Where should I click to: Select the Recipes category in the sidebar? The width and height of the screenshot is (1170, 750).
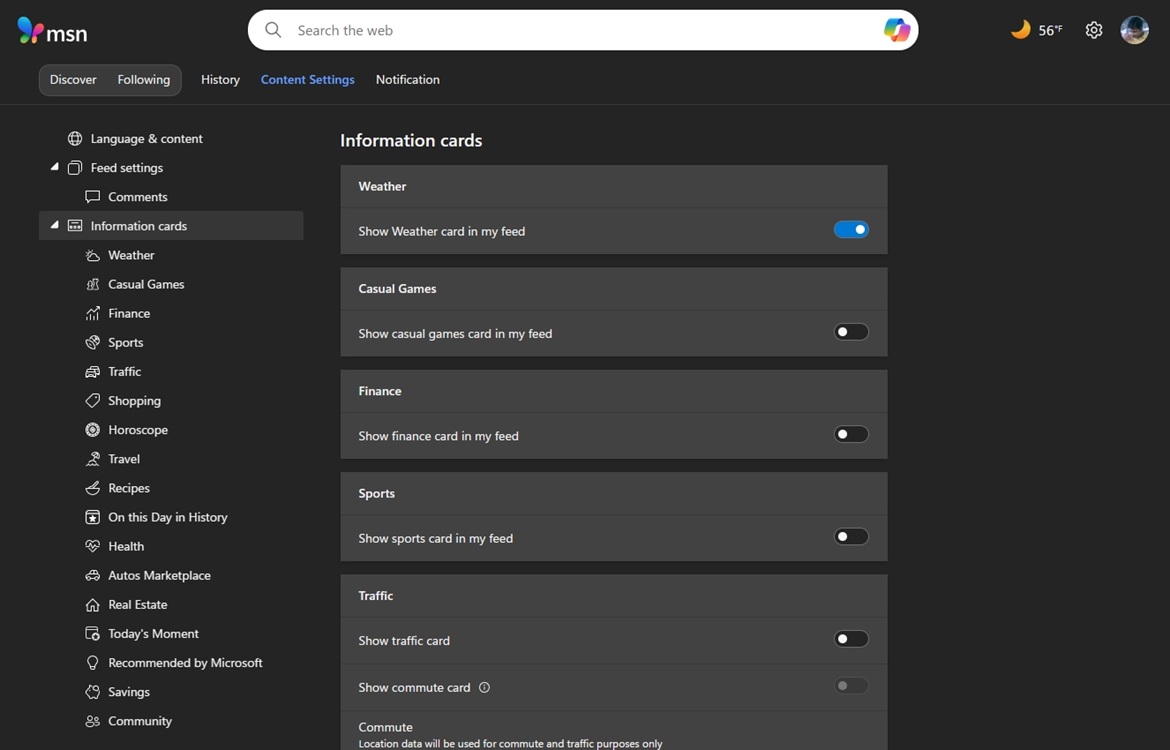tap(128, 487)
